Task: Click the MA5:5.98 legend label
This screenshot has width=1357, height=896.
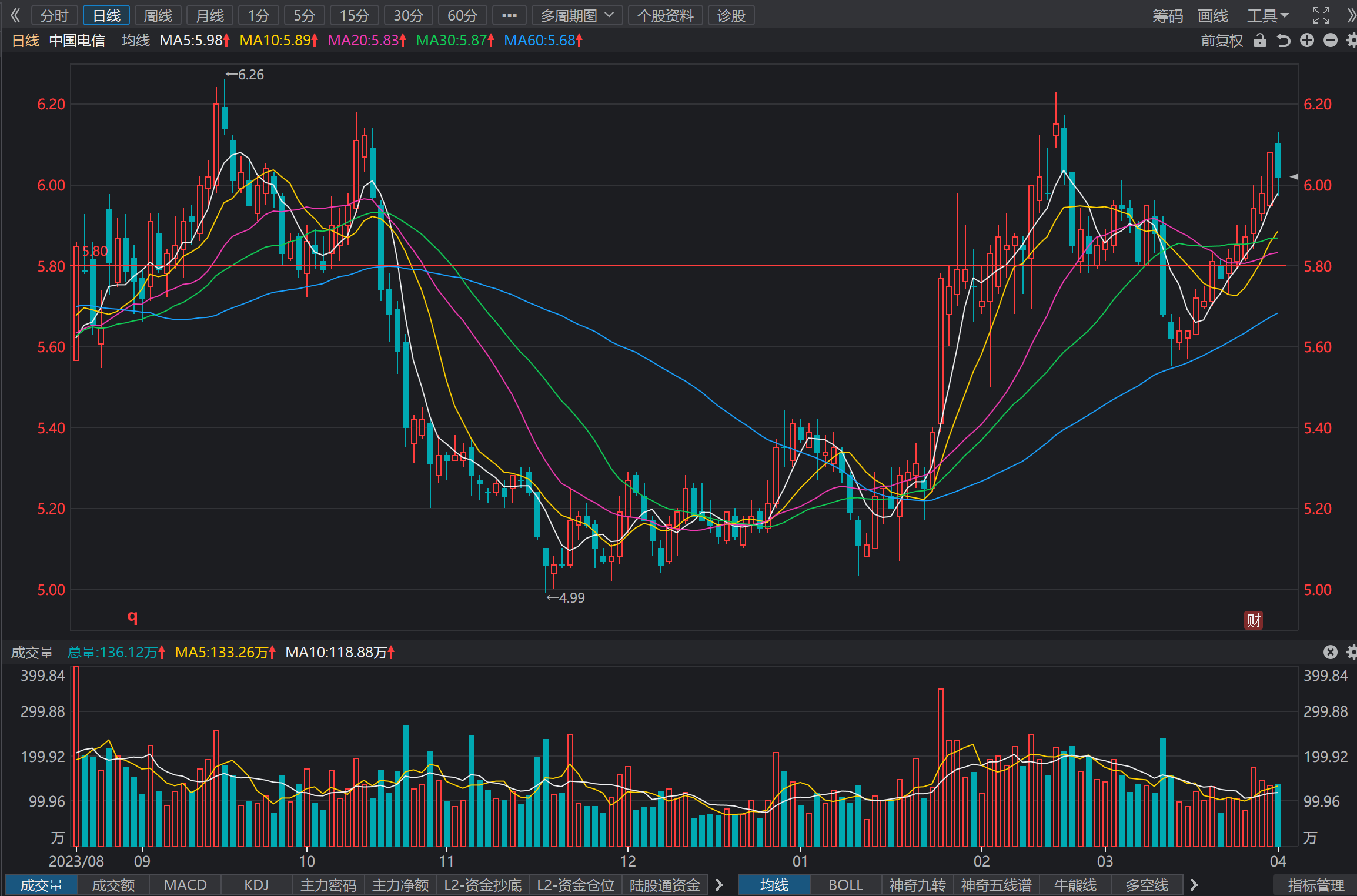Action: [195, 41]
